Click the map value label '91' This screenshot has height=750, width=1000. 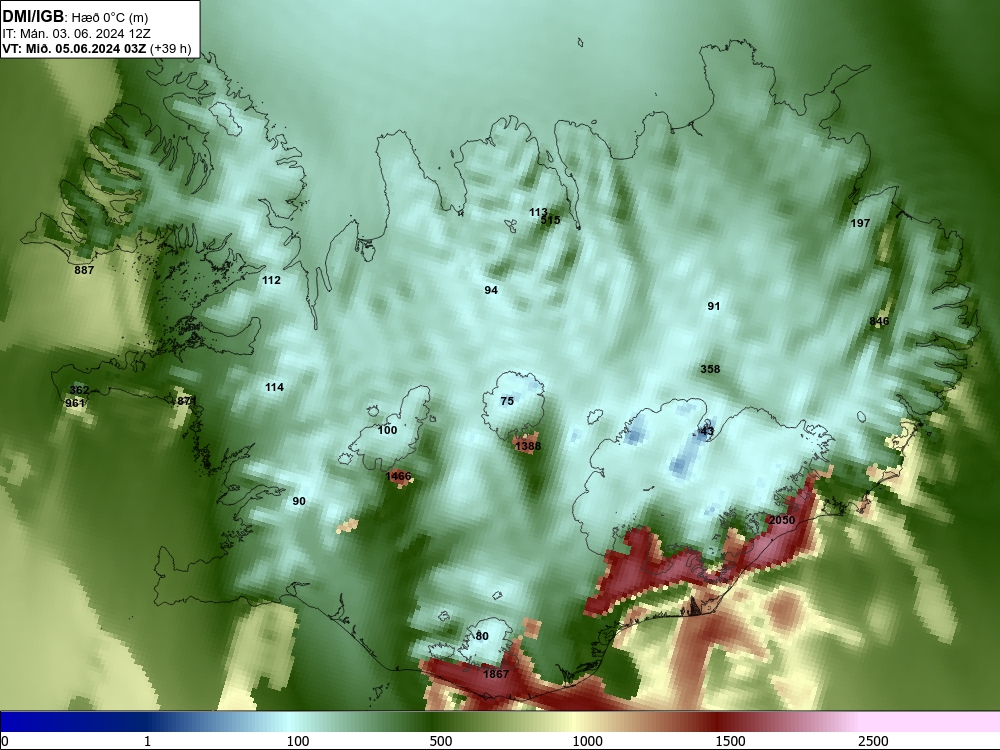pyautogui.click(x=714, y=306)
